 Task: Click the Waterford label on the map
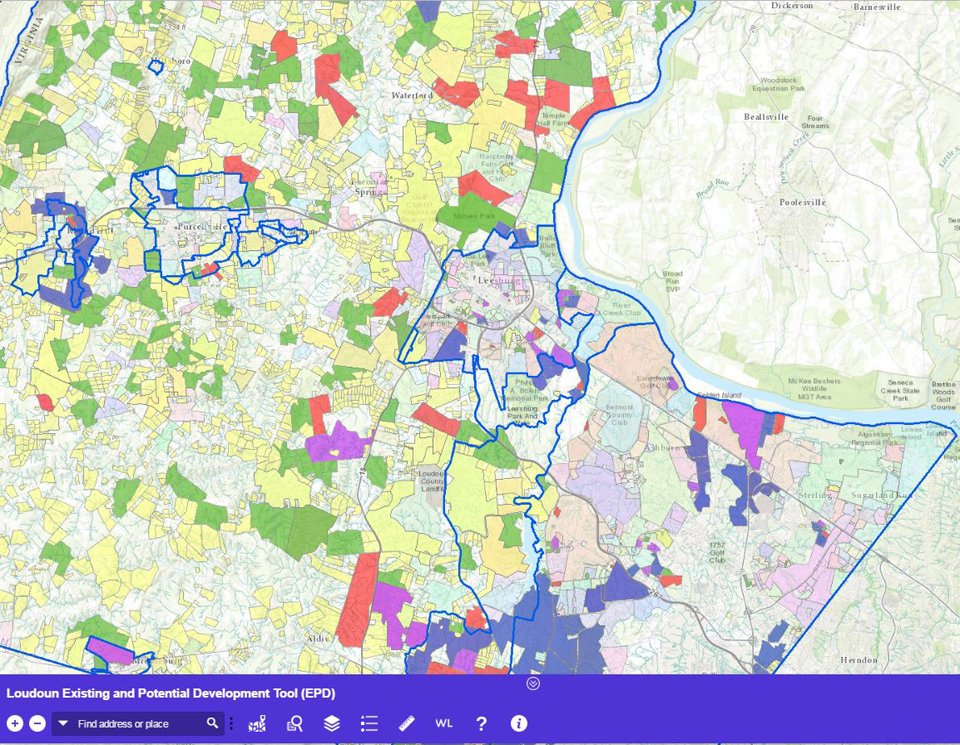tap(412, 95)
